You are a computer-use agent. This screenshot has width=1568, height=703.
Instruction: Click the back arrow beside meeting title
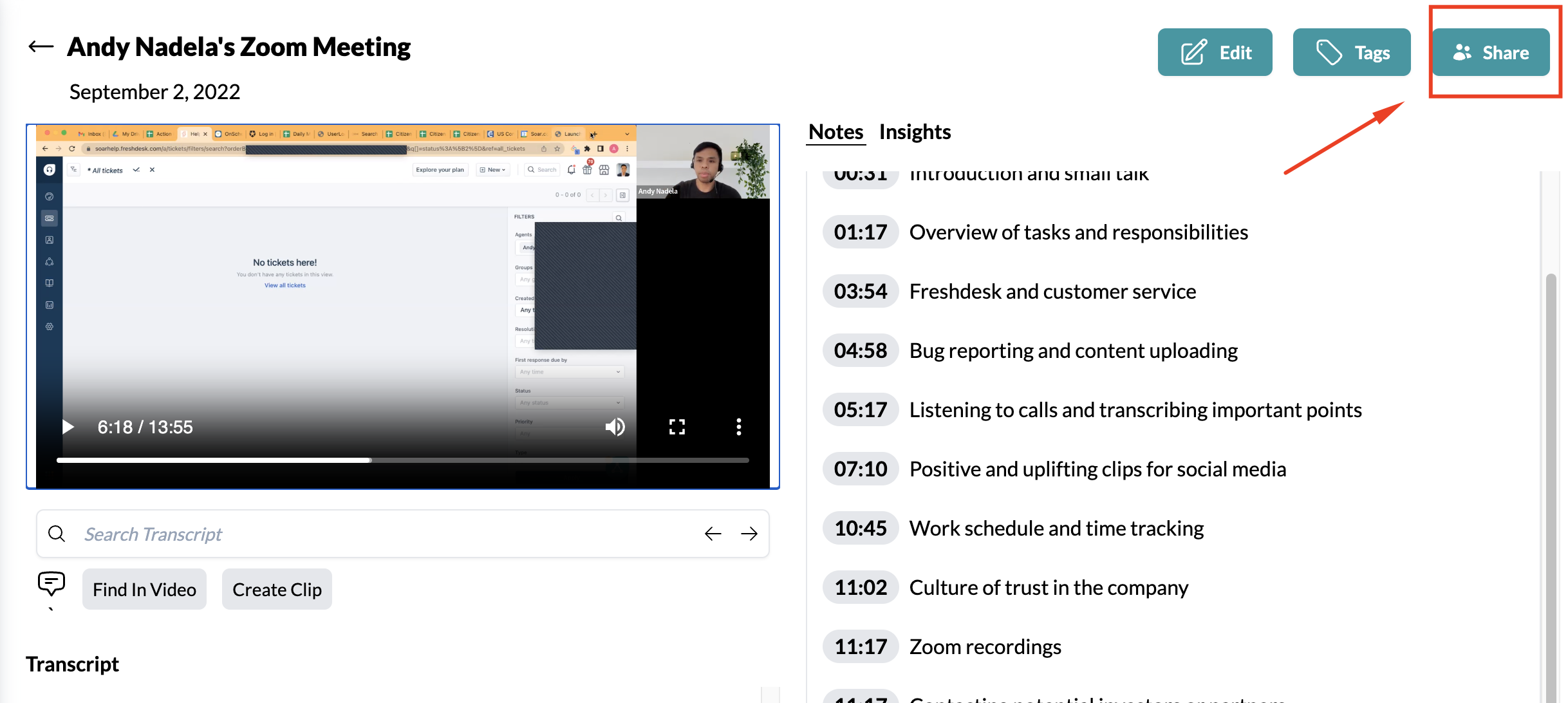click(x=41, y=46)
